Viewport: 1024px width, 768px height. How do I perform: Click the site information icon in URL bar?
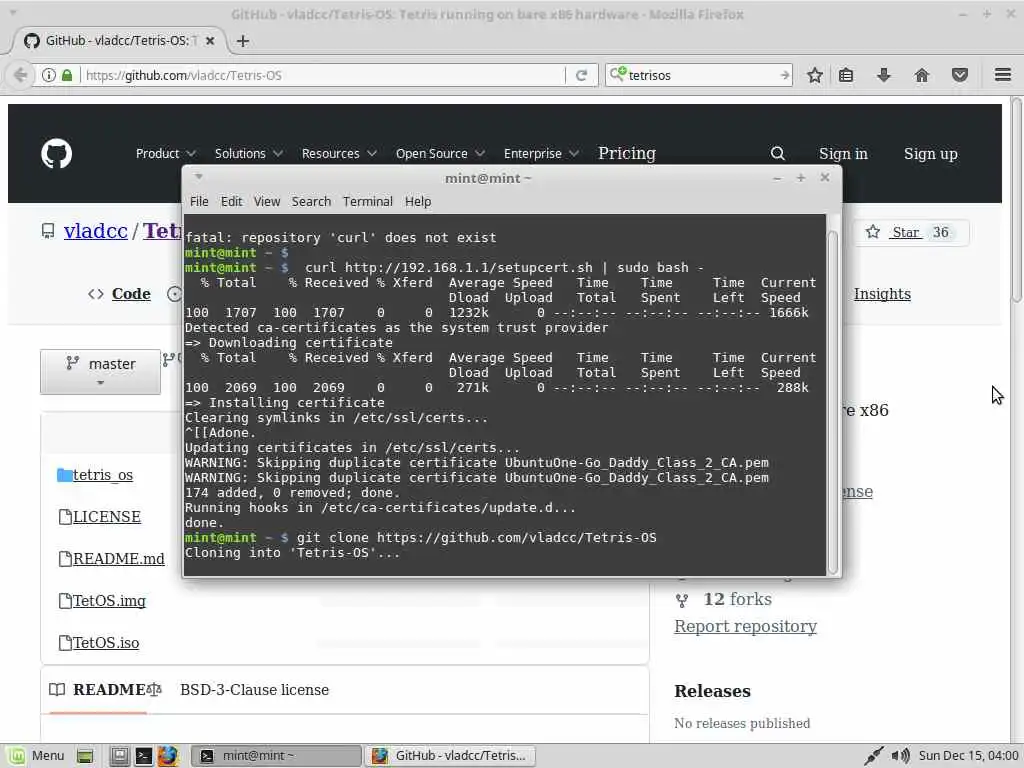point(48,75)
